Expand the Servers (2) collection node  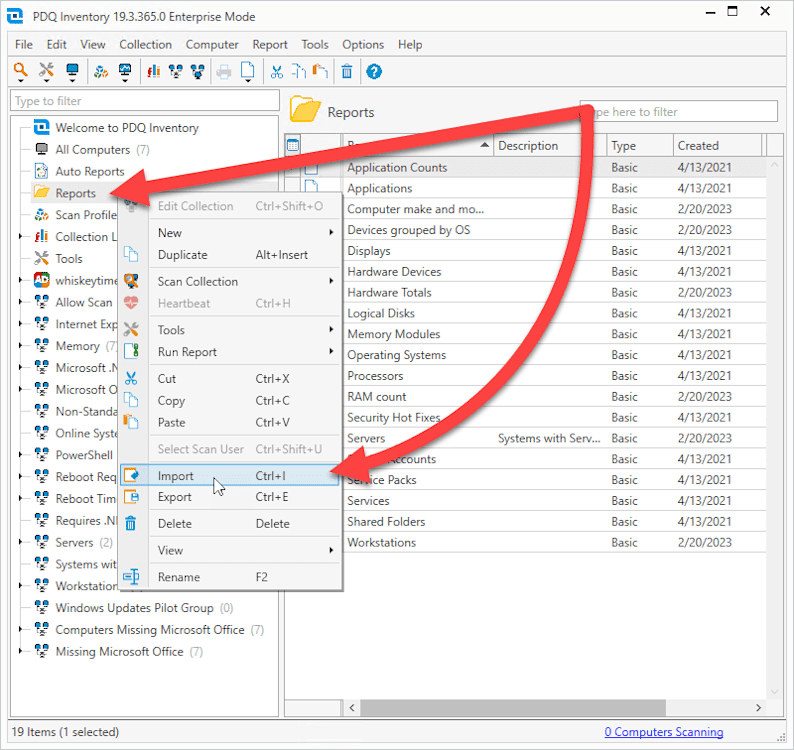(x=20, y=542)
